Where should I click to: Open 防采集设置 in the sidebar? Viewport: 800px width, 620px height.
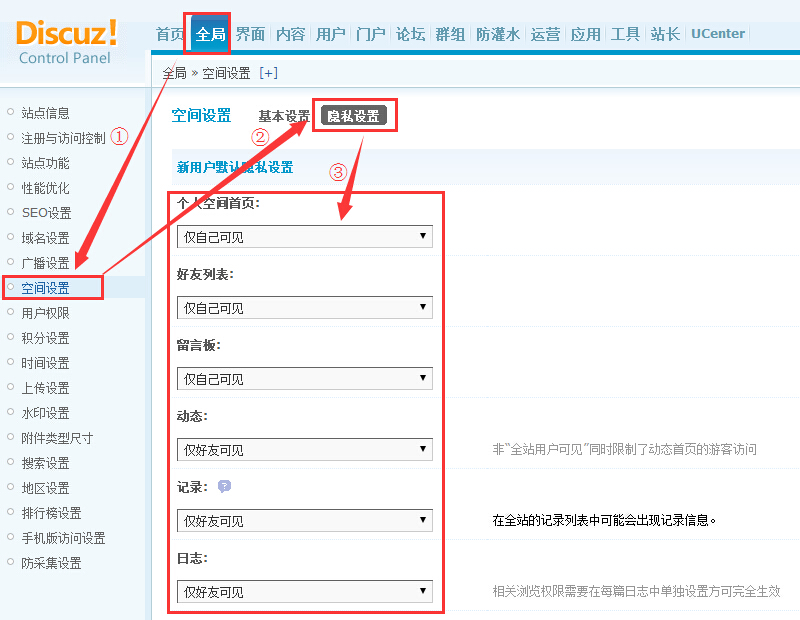(51, 563)
